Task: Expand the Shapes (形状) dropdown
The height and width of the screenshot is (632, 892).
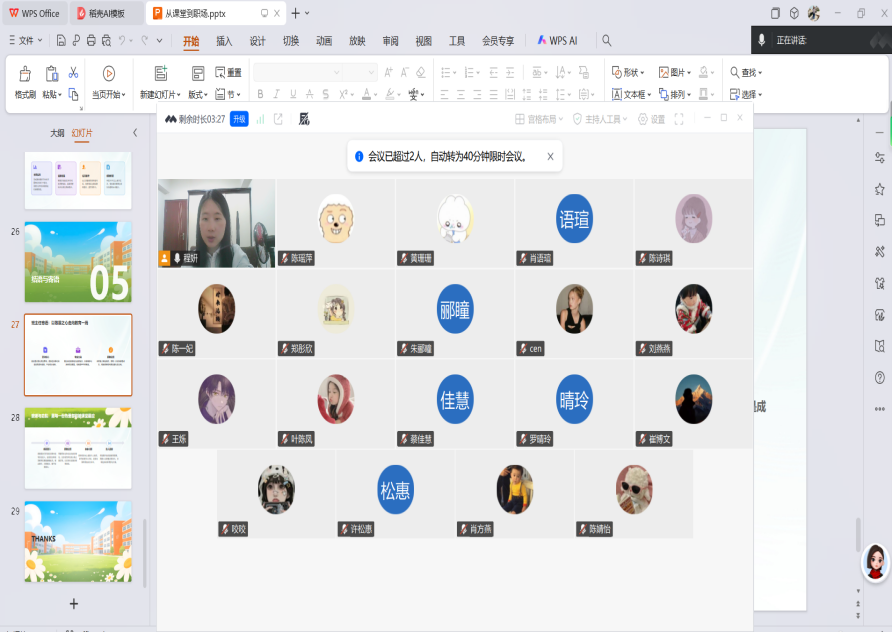Action: pos(628,73)
